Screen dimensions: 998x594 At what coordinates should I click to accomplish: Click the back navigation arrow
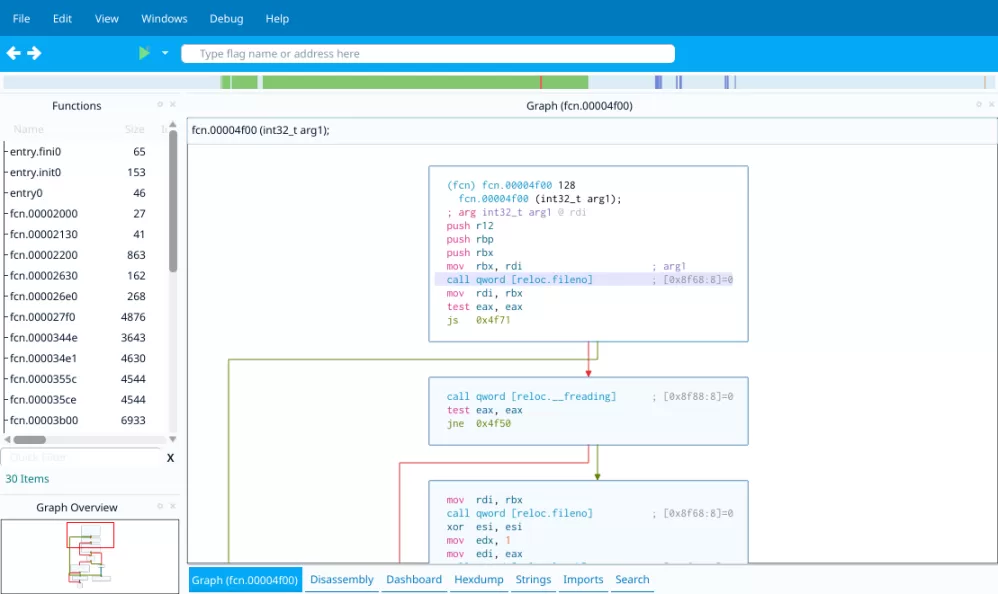tap(13, 53)
